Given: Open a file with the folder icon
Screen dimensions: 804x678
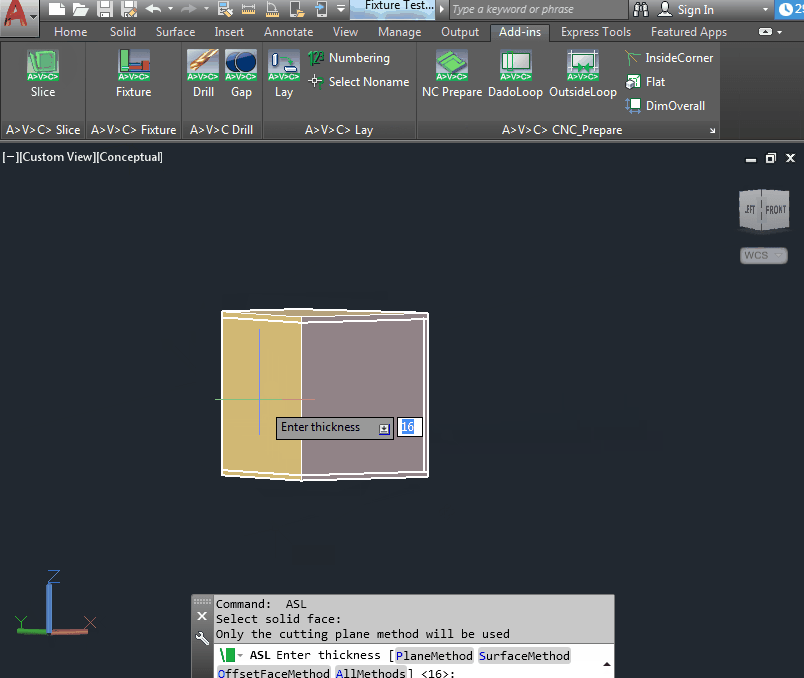Looking at the screenshot, I should click(81, 9).
